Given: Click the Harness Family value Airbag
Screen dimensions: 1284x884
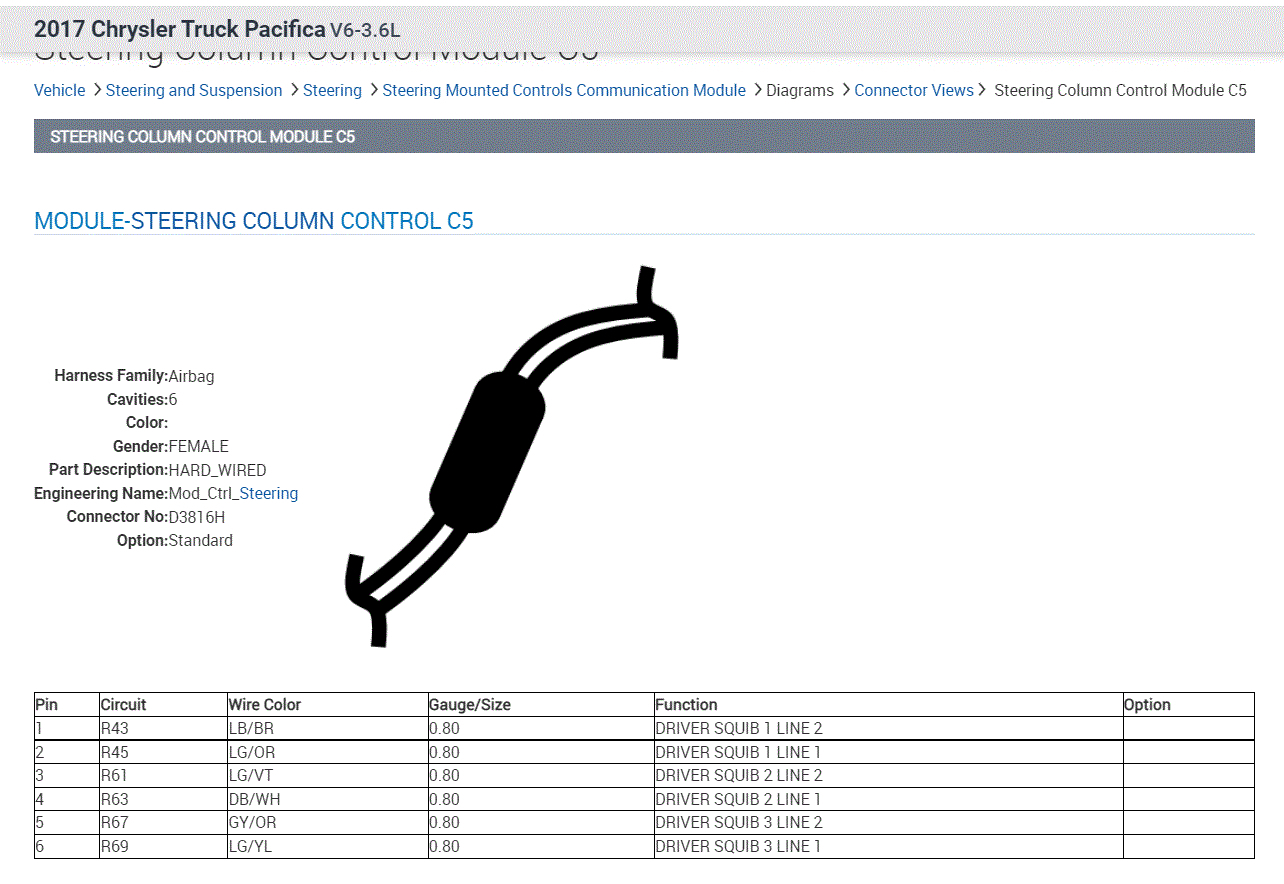Looking at the screenshot, I should tap(191, 376).
